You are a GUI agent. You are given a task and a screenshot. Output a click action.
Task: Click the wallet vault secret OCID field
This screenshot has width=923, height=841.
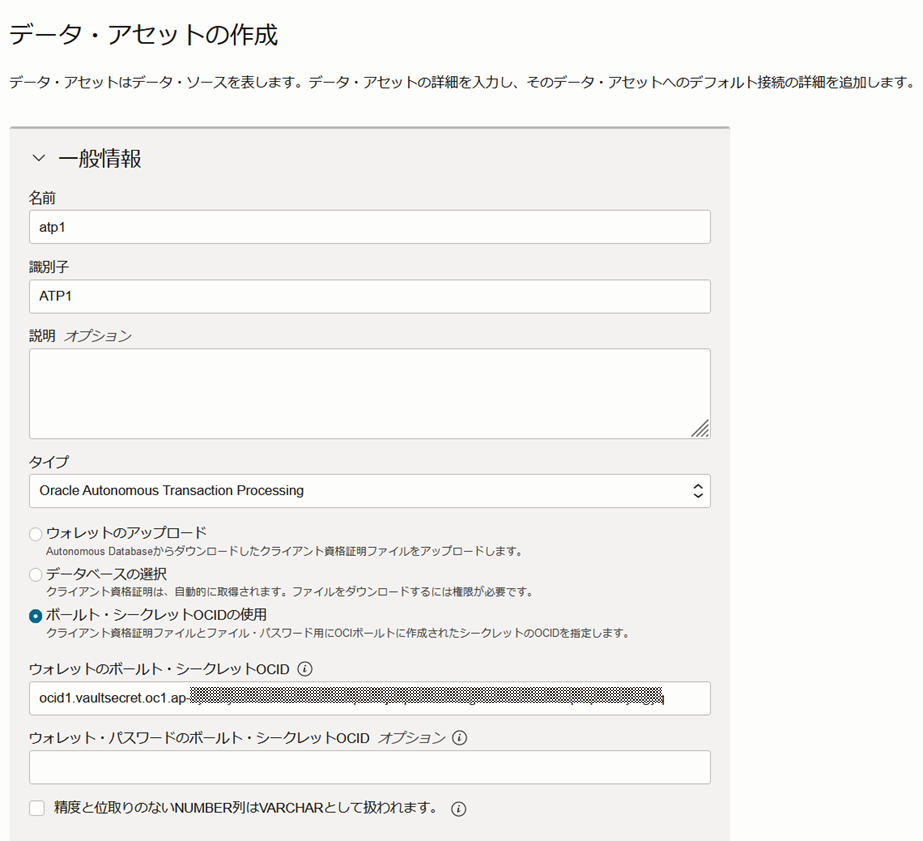click(x=370, y=698)
